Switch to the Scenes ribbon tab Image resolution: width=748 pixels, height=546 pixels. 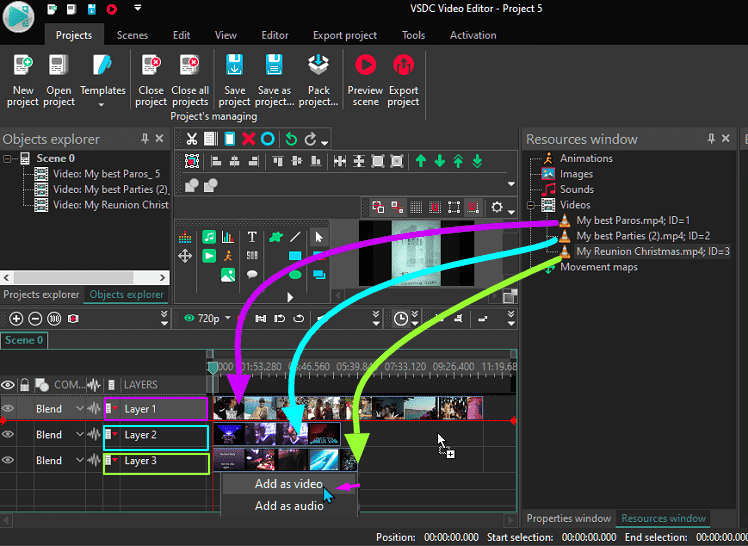point(132,35)
